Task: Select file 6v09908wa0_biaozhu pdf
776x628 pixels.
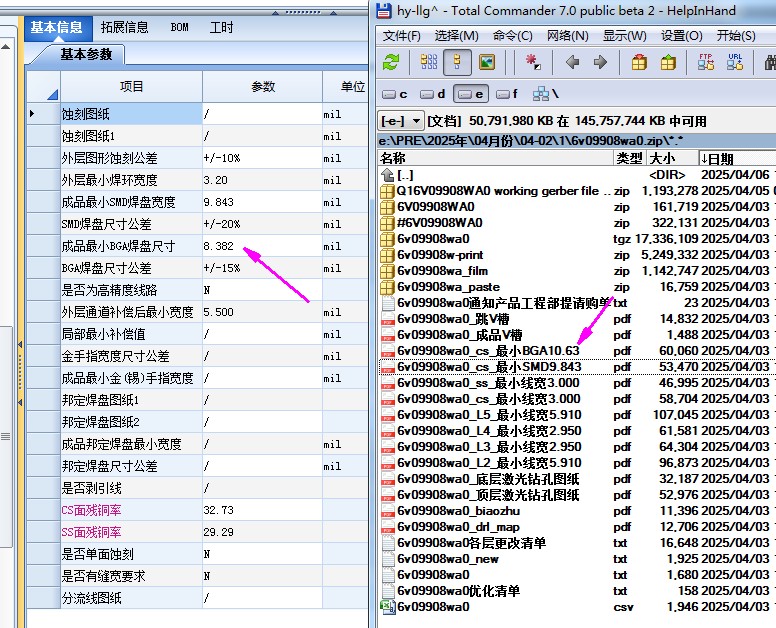Action: click(459, 511)
